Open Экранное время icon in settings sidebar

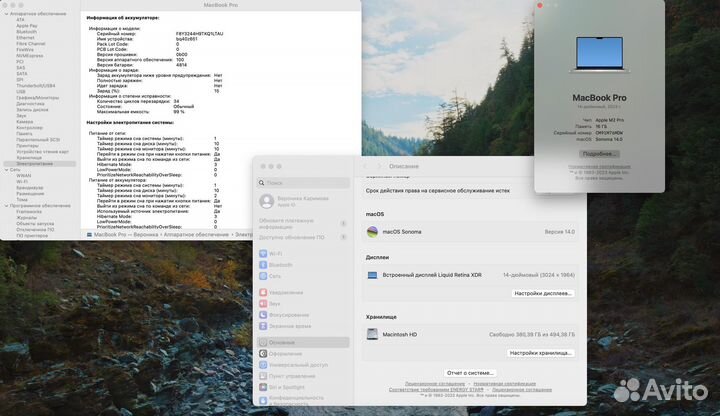point(263,326)
